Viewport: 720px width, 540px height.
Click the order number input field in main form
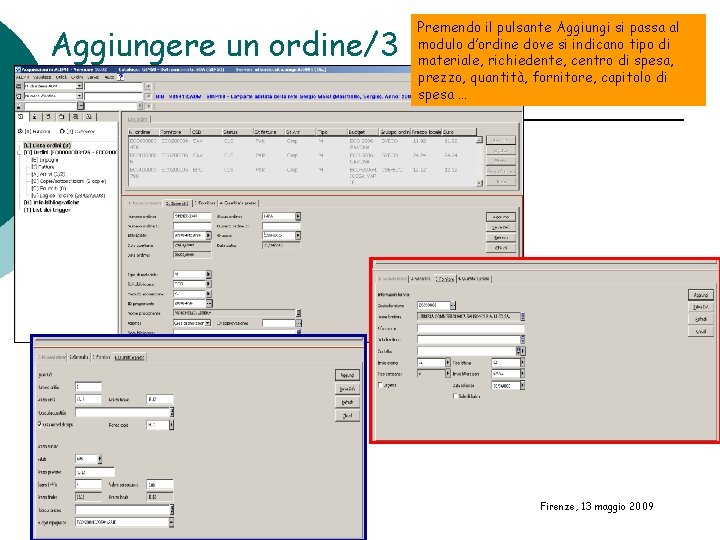(x=191, y=216)
